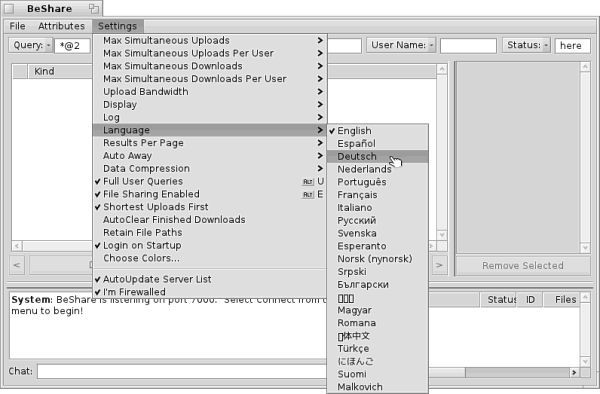This screenshot has height=394, width=600.
Task: Expand Max Simultaneous Downloads submenu
Action: click(210, 66)
